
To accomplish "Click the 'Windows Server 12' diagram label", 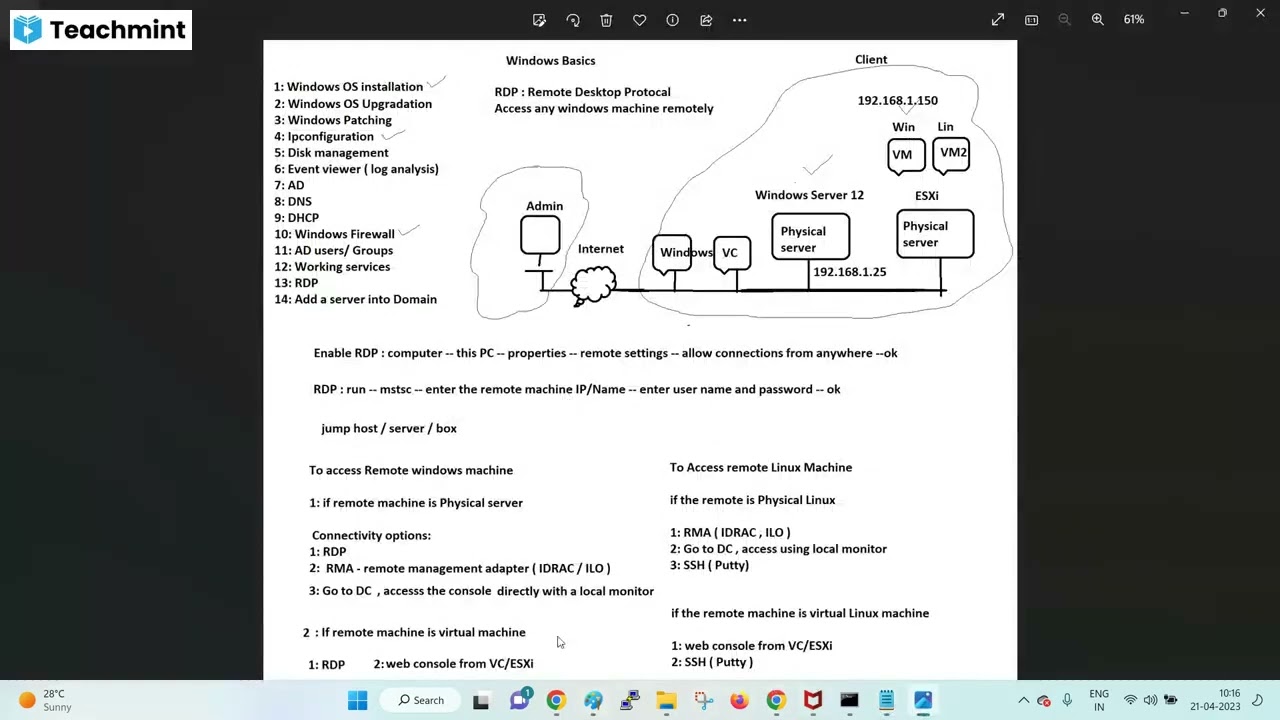I will (x=809, y=195).
